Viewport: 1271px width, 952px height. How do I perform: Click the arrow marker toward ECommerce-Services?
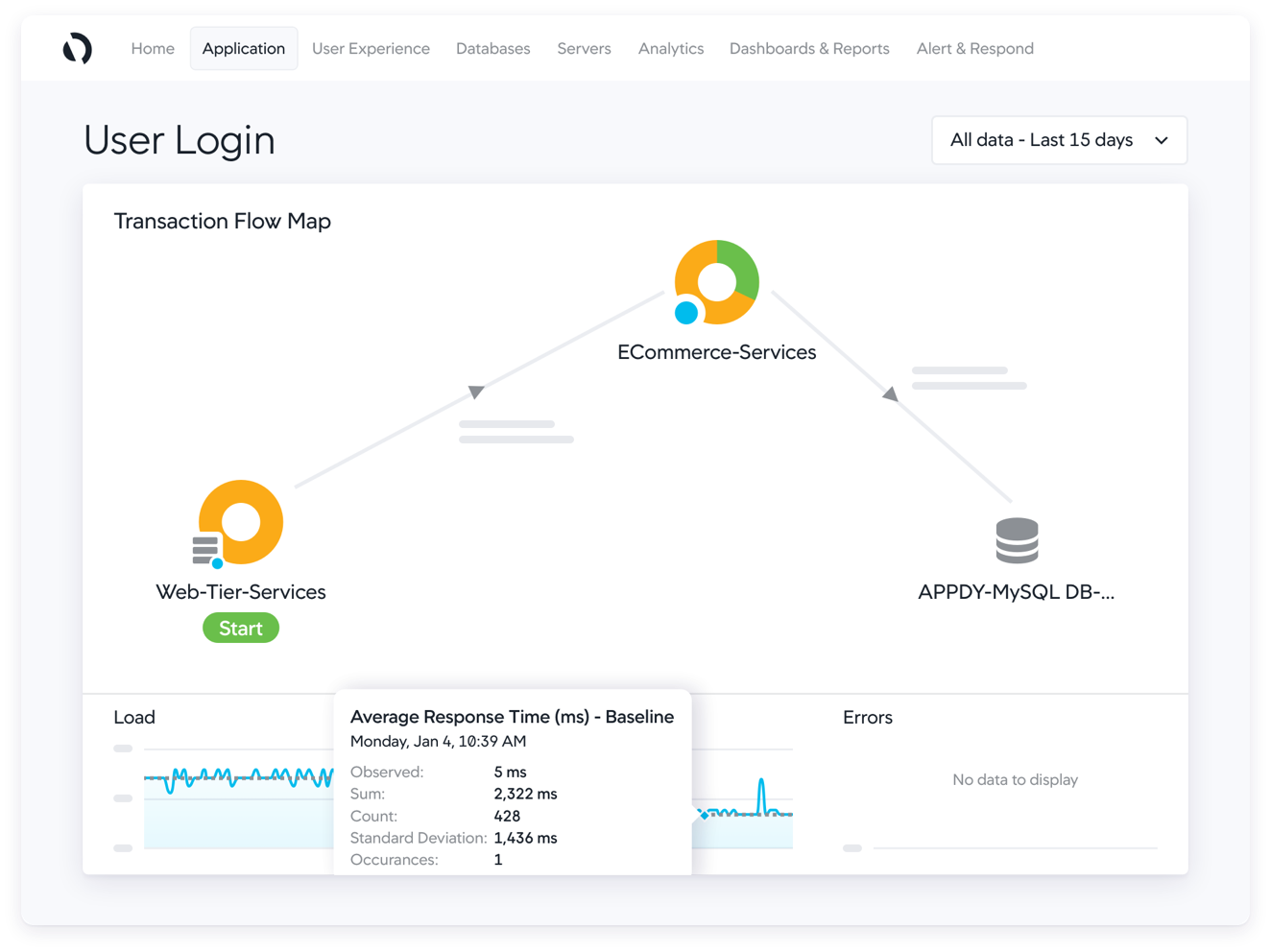pyautogui.click(x=476, y=391)
